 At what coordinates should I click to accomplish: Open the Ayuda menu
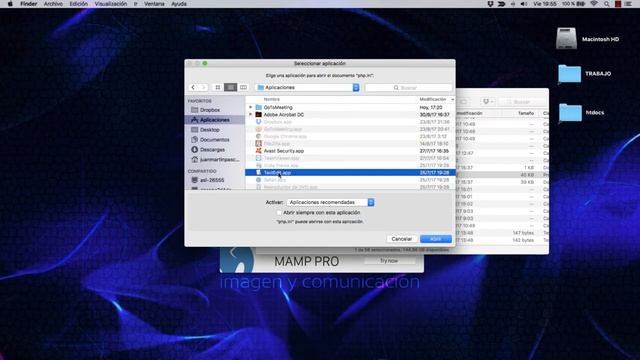click(x=179, y=4)
